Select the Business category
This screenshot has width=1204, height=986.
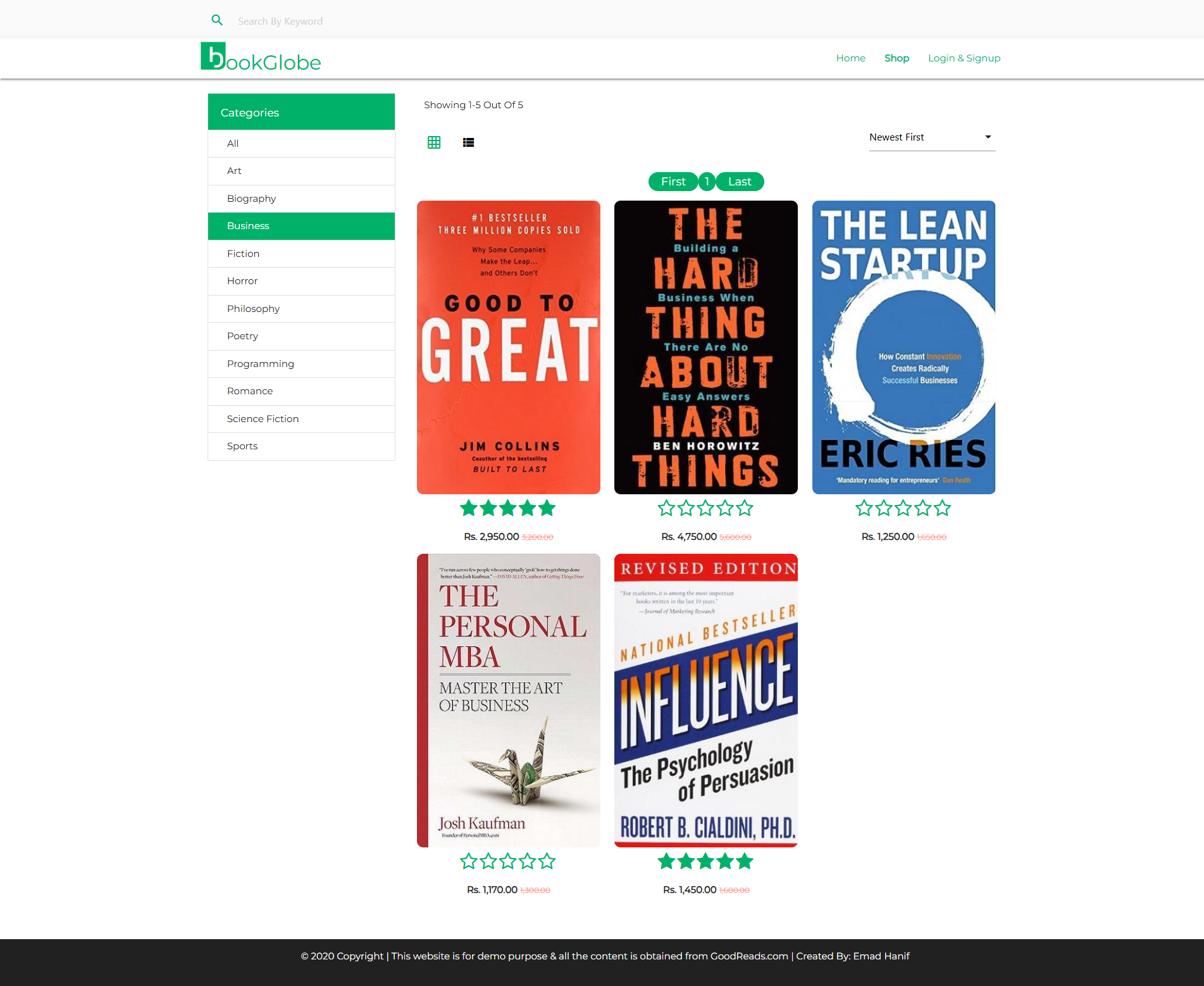tap(301, 226)
